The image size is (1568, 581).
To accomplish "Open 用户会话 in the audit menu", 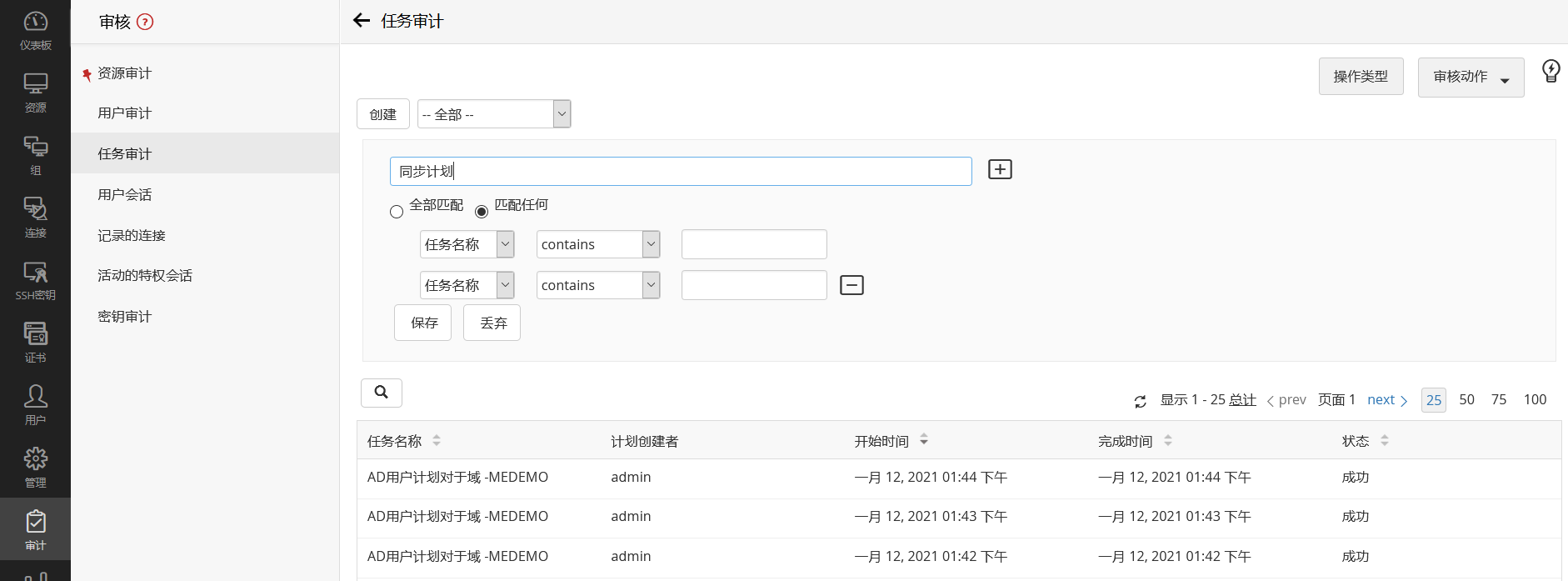I will (x=124, y=195).
